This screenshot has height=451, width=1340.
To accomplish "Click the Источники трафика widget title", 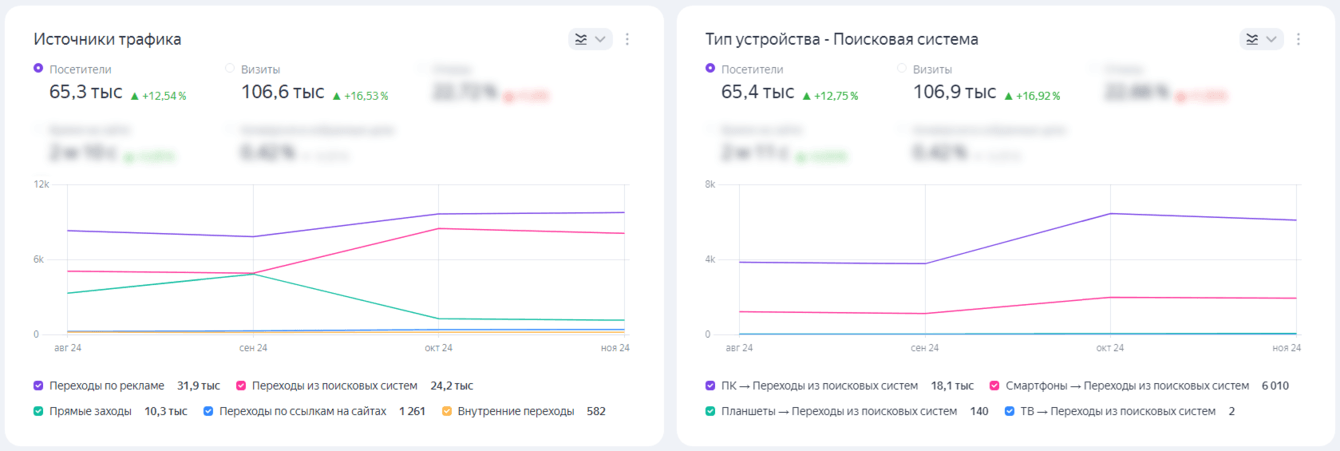I will tap(107, 39).
